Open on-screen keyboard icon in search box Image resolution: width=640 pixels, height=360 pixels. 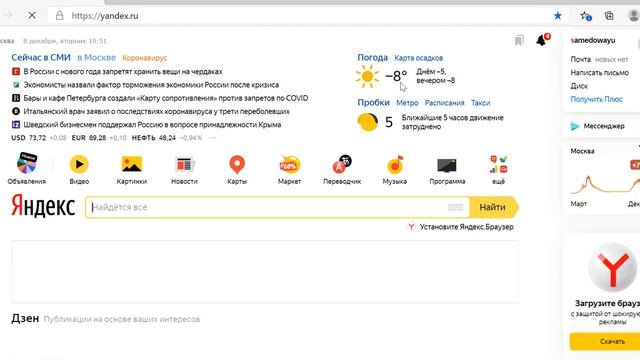[x=456, y=207]
